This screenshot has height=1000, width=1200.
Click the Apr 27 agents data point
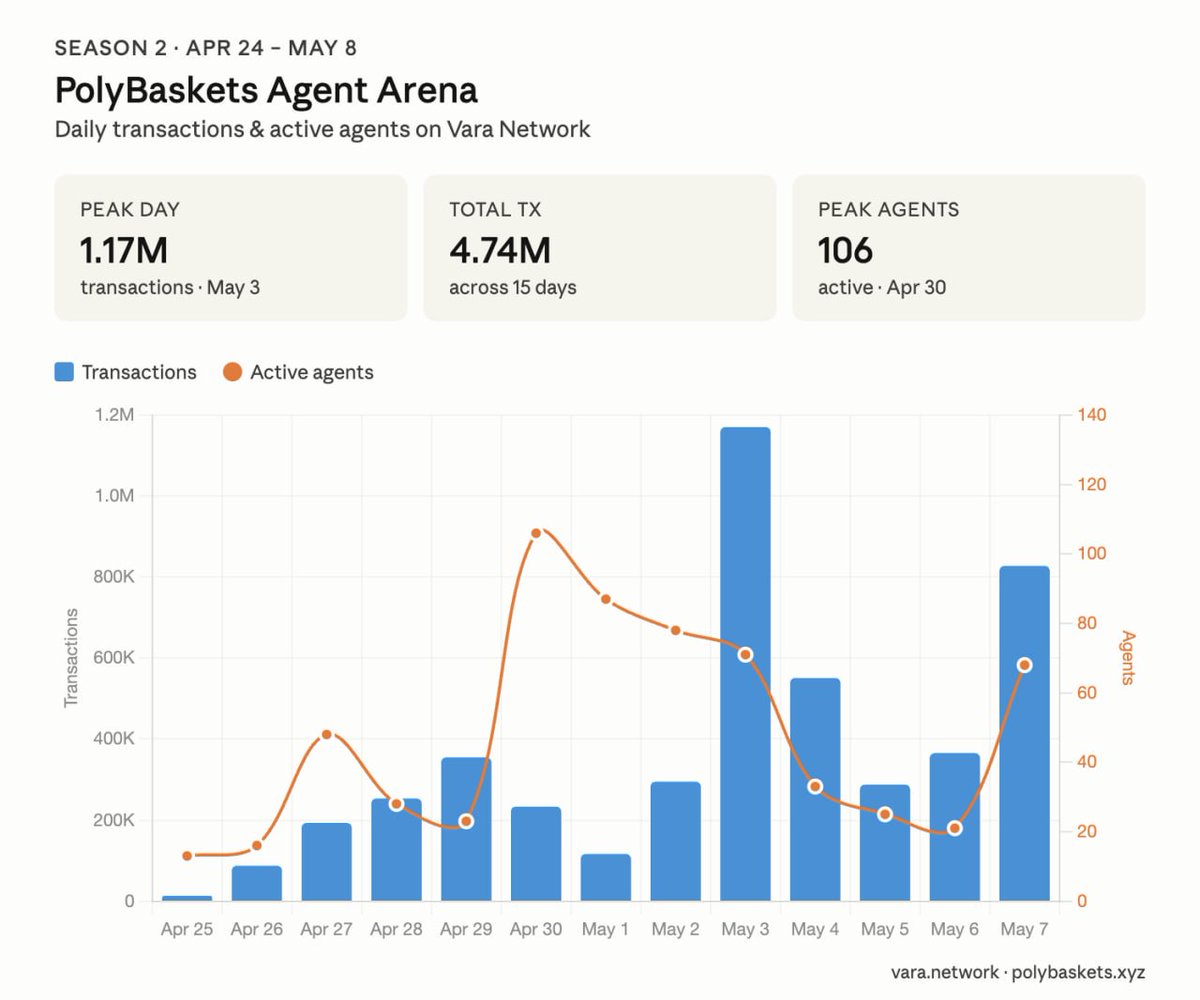[x=327, y=734]
